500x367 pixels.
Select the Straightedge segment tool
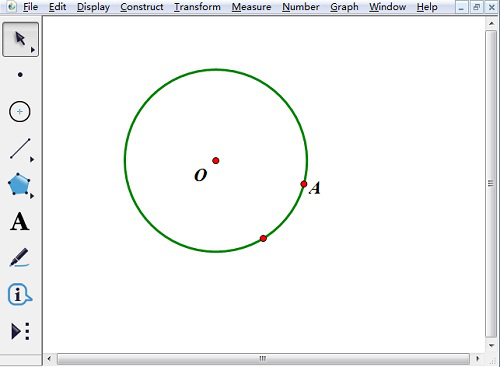coord(20,148)
